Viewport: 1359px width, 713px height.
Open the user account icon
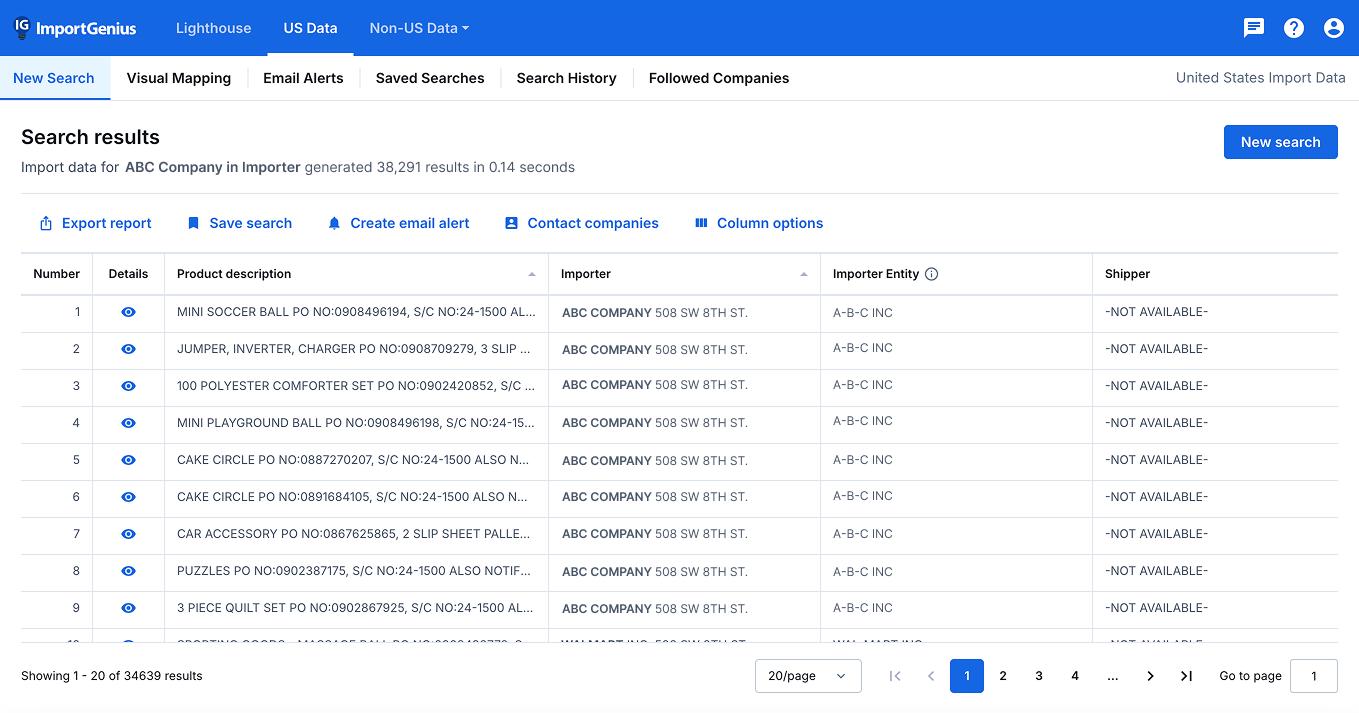(x=1334, y=28)
